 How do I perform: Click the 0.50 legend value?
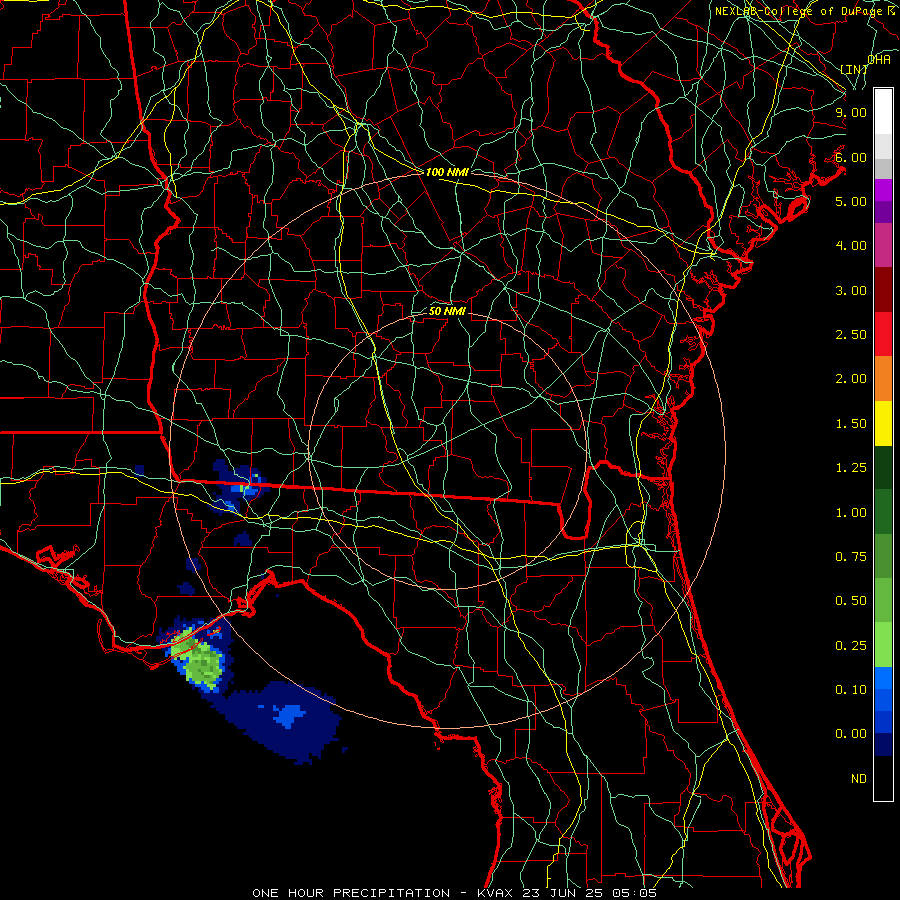(851, 601)
